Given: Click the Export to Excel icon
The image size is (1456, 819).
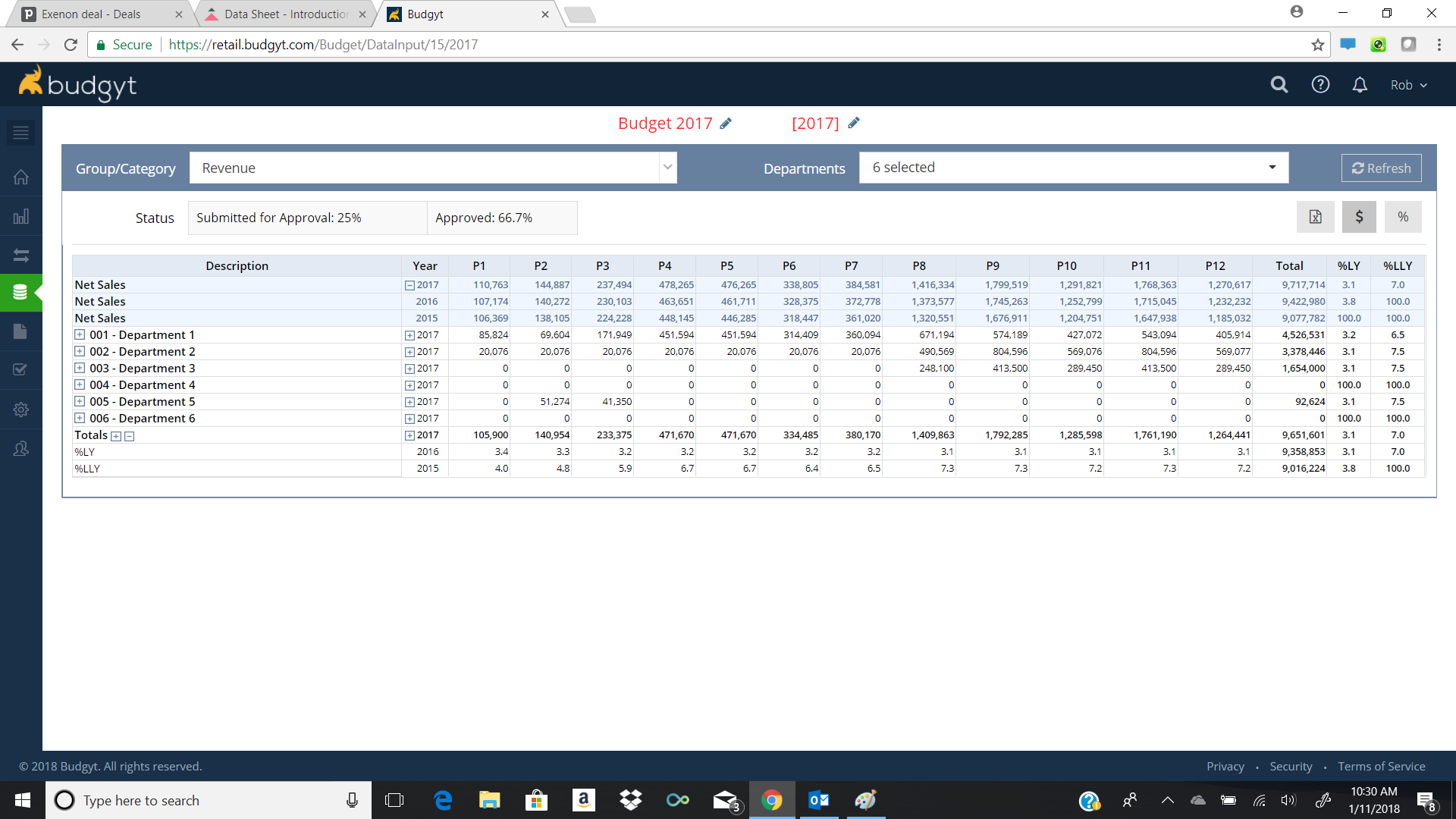Looking at the screenshot, I should [x=1315, y=217].
